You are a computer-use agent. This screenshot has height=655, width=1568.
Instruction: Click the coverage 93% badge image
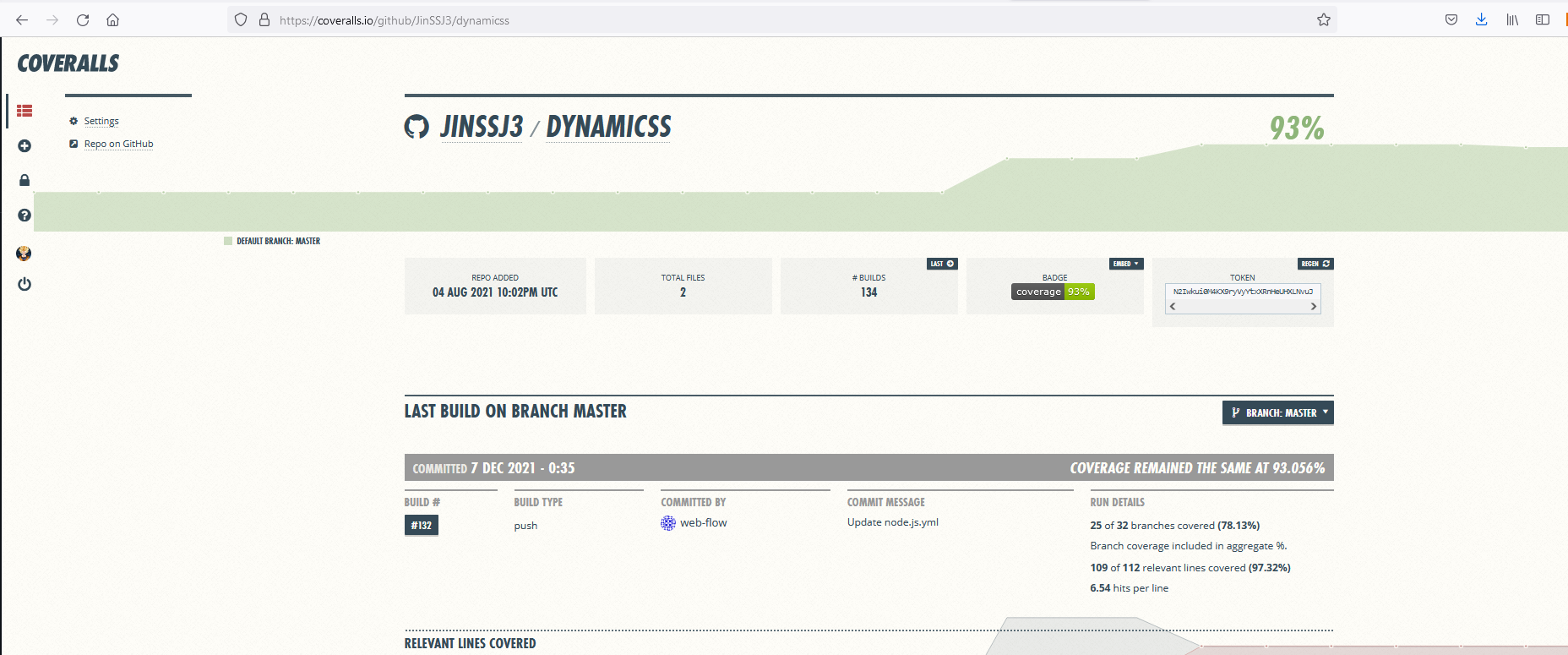tap(1053, 292)
